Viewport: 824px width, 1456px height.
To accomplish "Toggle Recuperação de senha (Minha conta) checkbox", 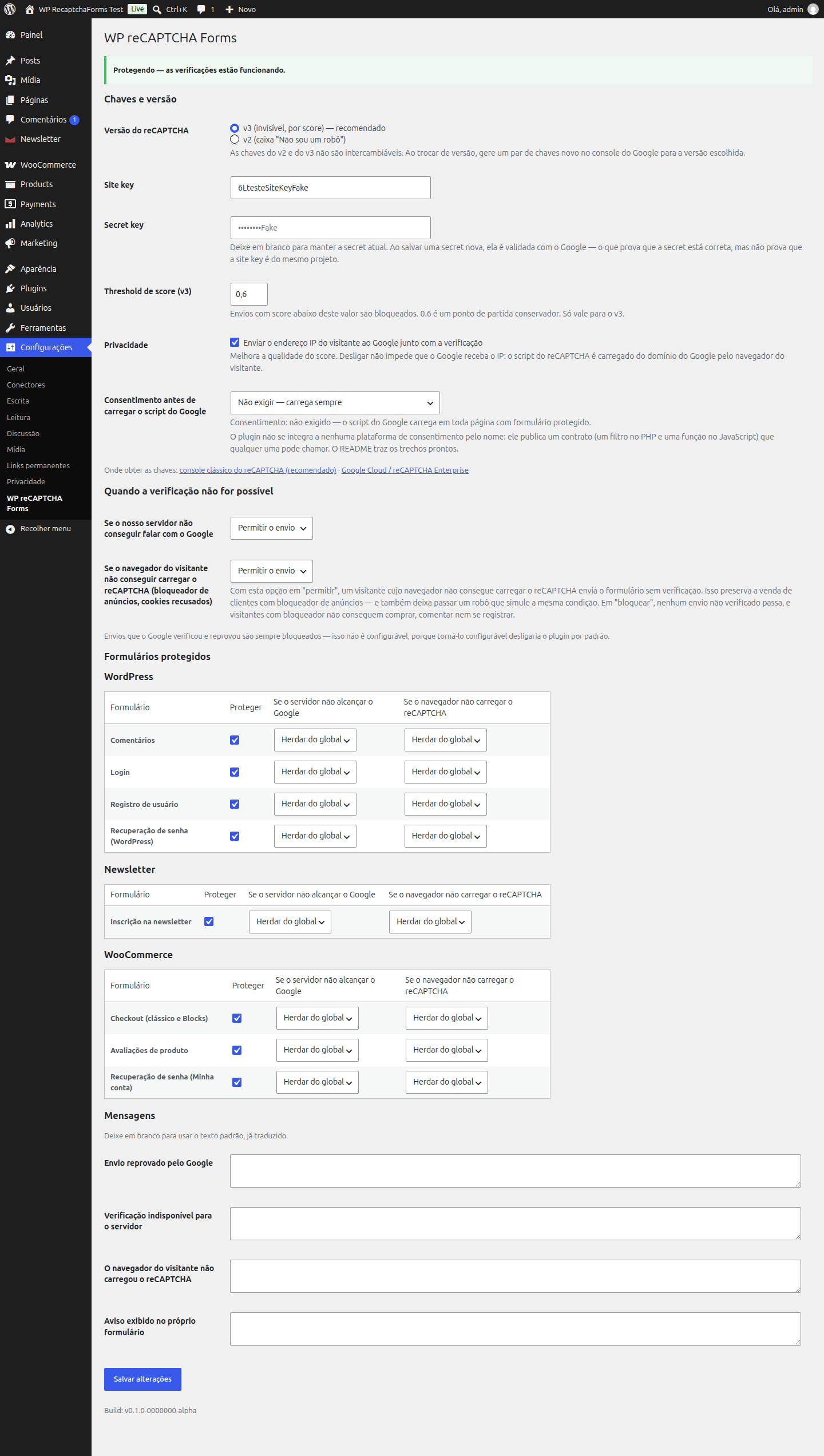I will (237, 1082).
